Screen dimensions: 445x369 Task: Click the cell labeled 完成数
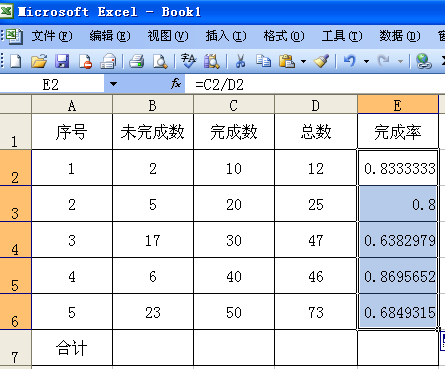(x=234, y=132)
